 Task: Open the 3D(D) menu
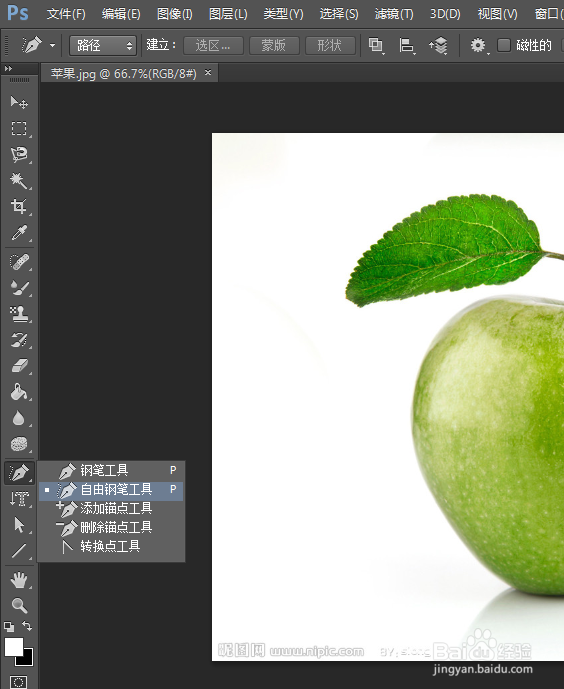coord(445,14)
